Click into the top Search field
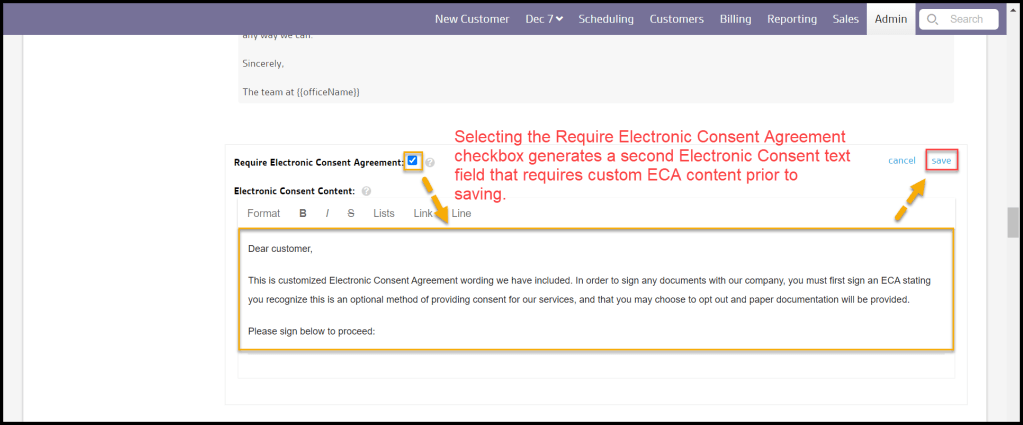This screenshot has width=1023, height=425. [965, 19]
